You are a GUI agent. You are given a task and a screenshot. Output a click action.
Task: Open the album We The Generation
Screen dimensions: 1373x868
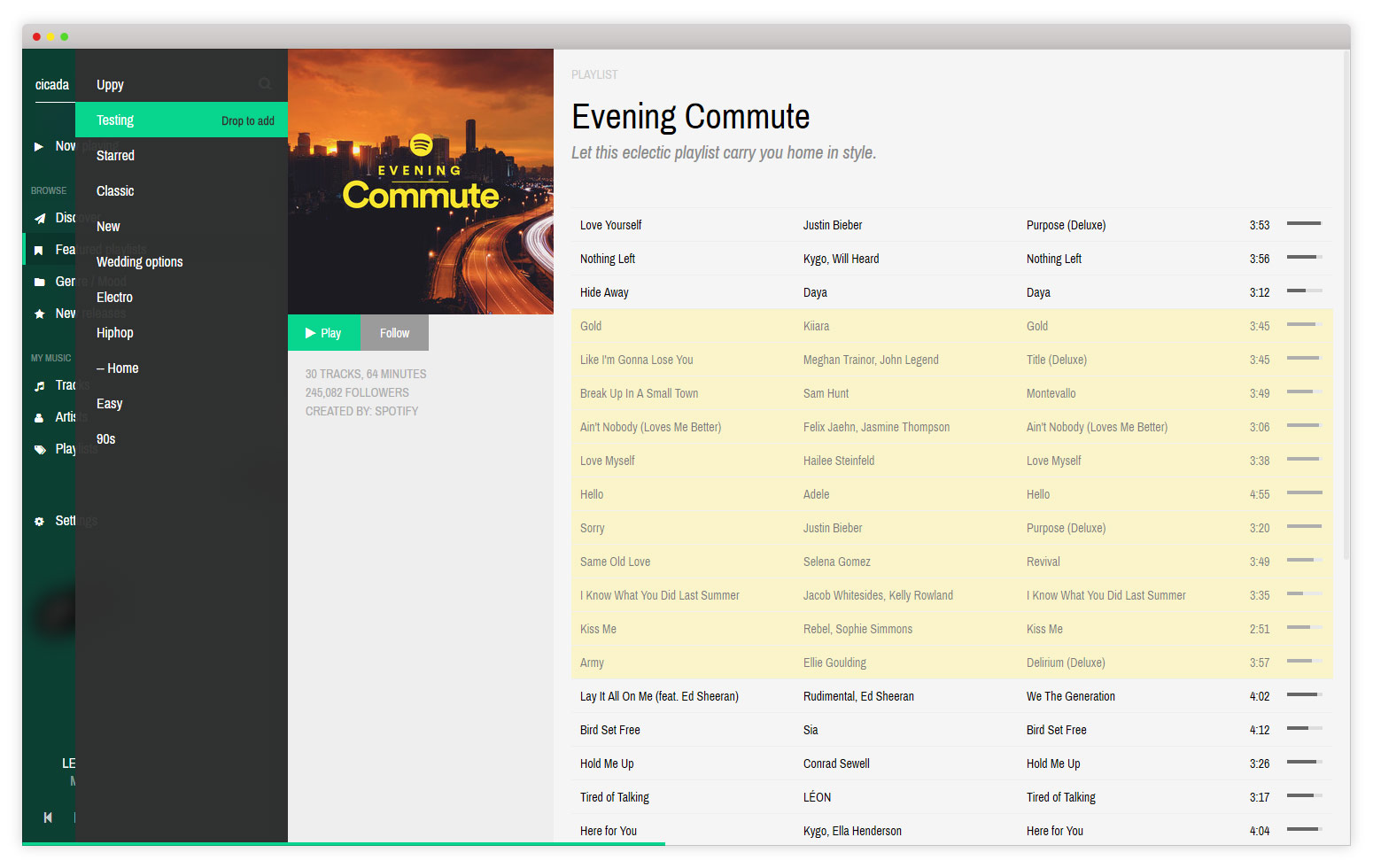(x=1071, y=696)
